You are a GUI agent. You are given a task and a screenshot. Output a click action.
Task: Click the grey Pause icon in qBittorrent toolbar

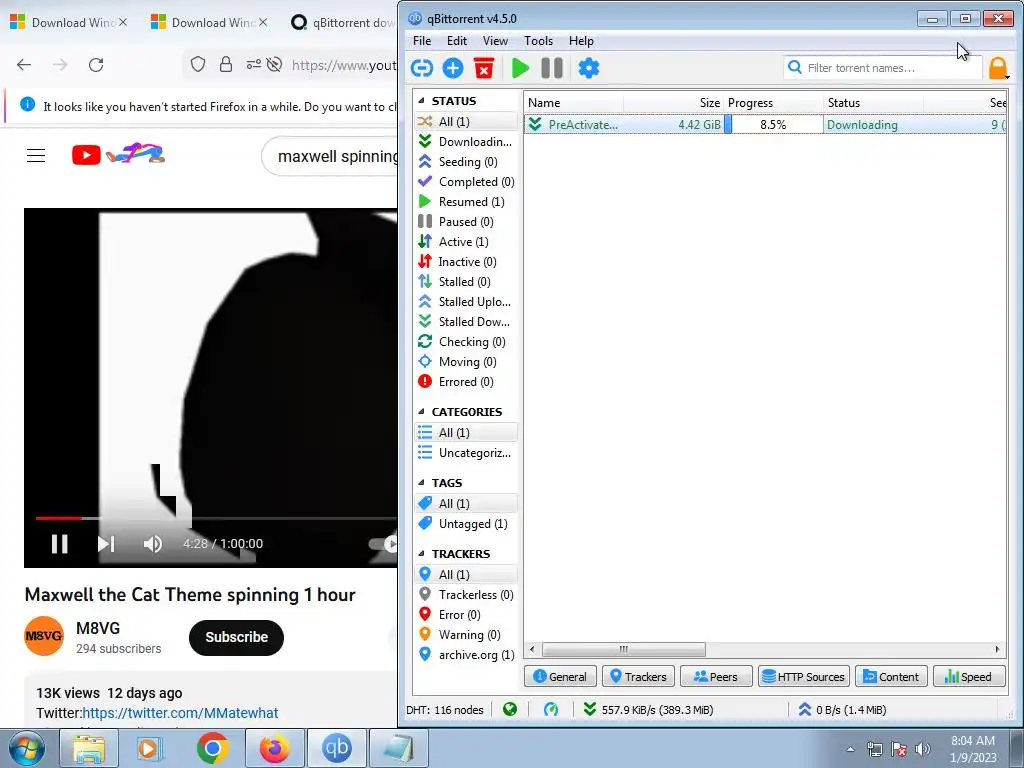pyautogui.click(x=552, y=68)
